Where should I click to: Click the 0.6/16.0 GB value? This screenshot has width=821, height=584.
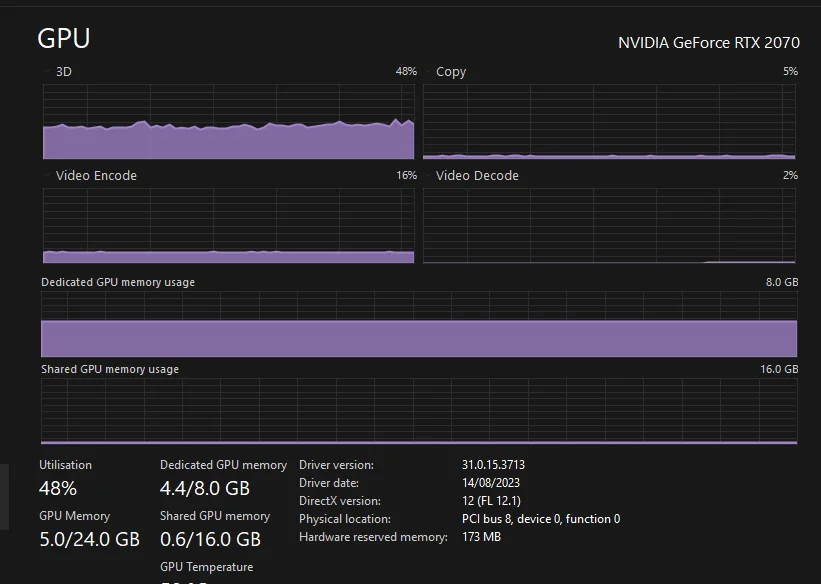tap(210, 539)
